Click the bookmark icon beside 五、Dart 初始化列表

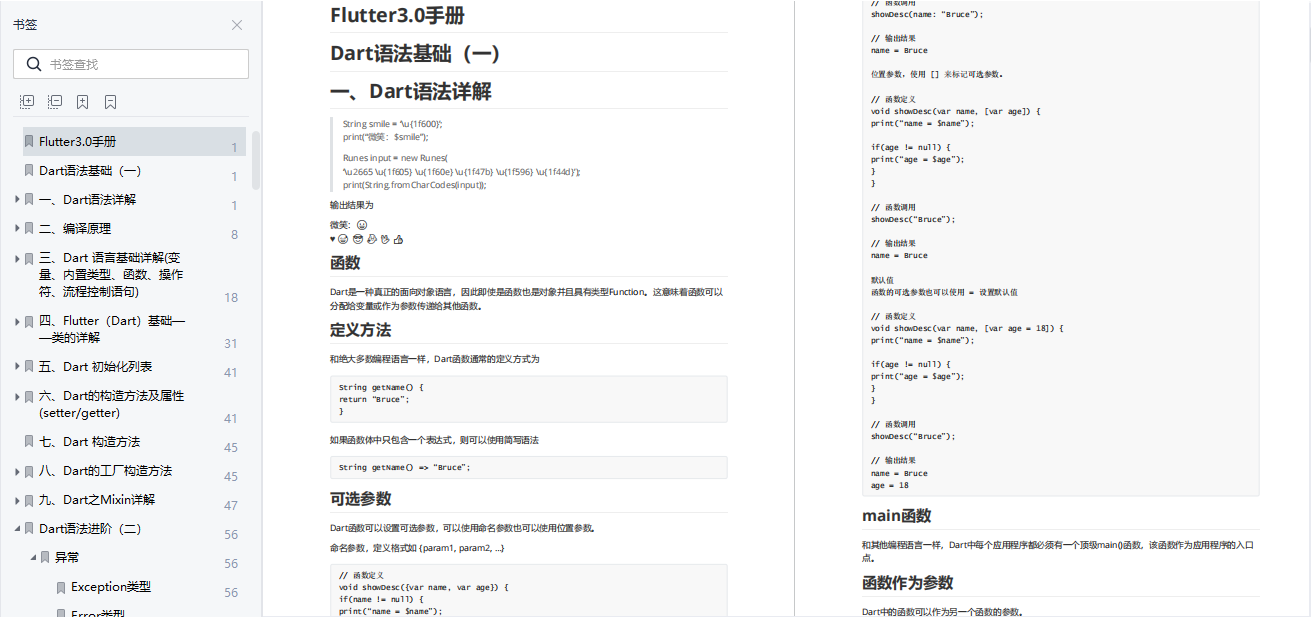click(30, 367)
